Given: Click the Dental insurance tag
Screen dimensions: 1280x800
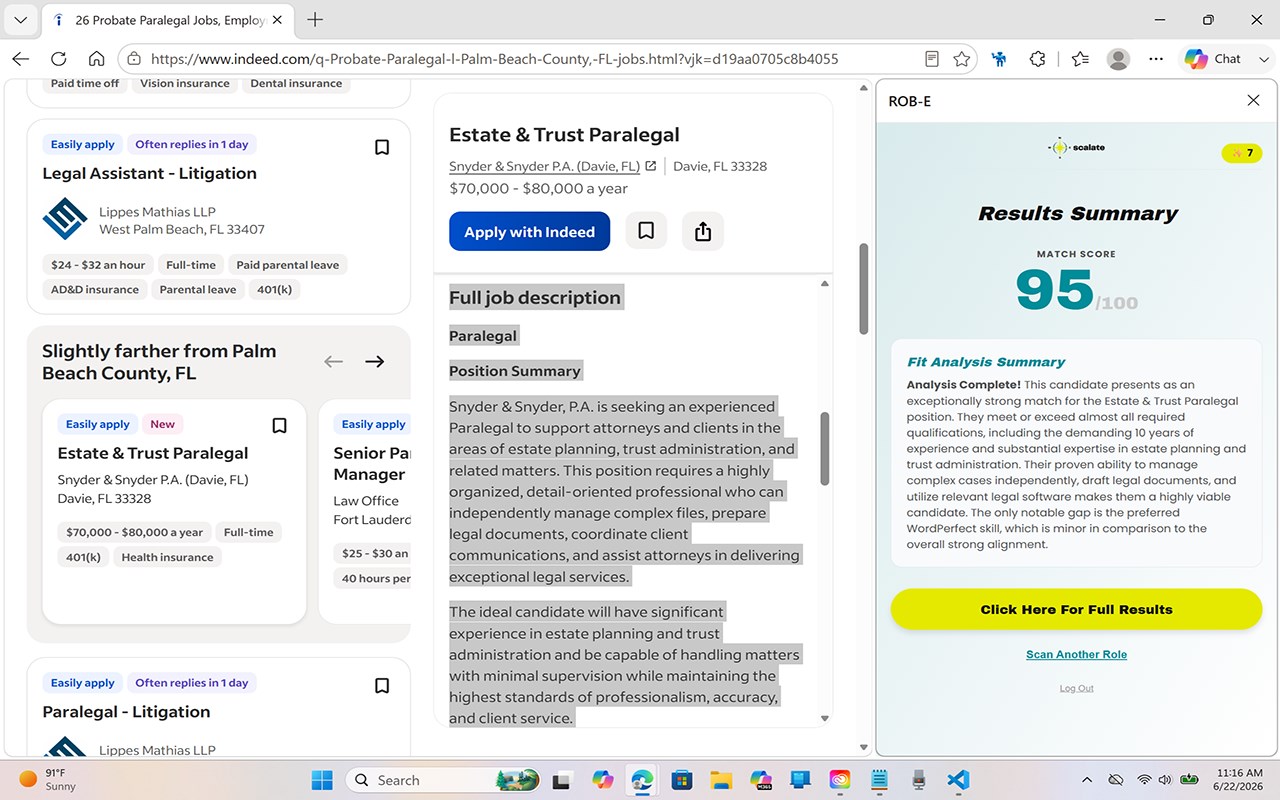Looking at the screenshot, I should tap(296, 84).
